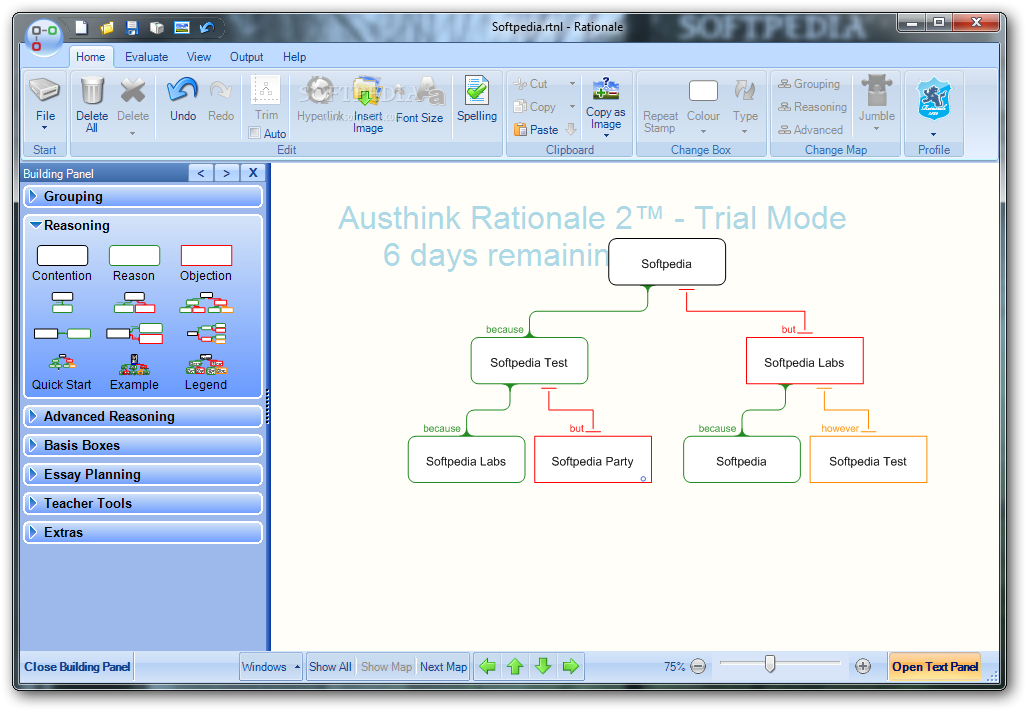The width and height of the screenshot is (1027, 711).
Task: Switch to the View ribbon tab
Action: click(x=198, y=57)
